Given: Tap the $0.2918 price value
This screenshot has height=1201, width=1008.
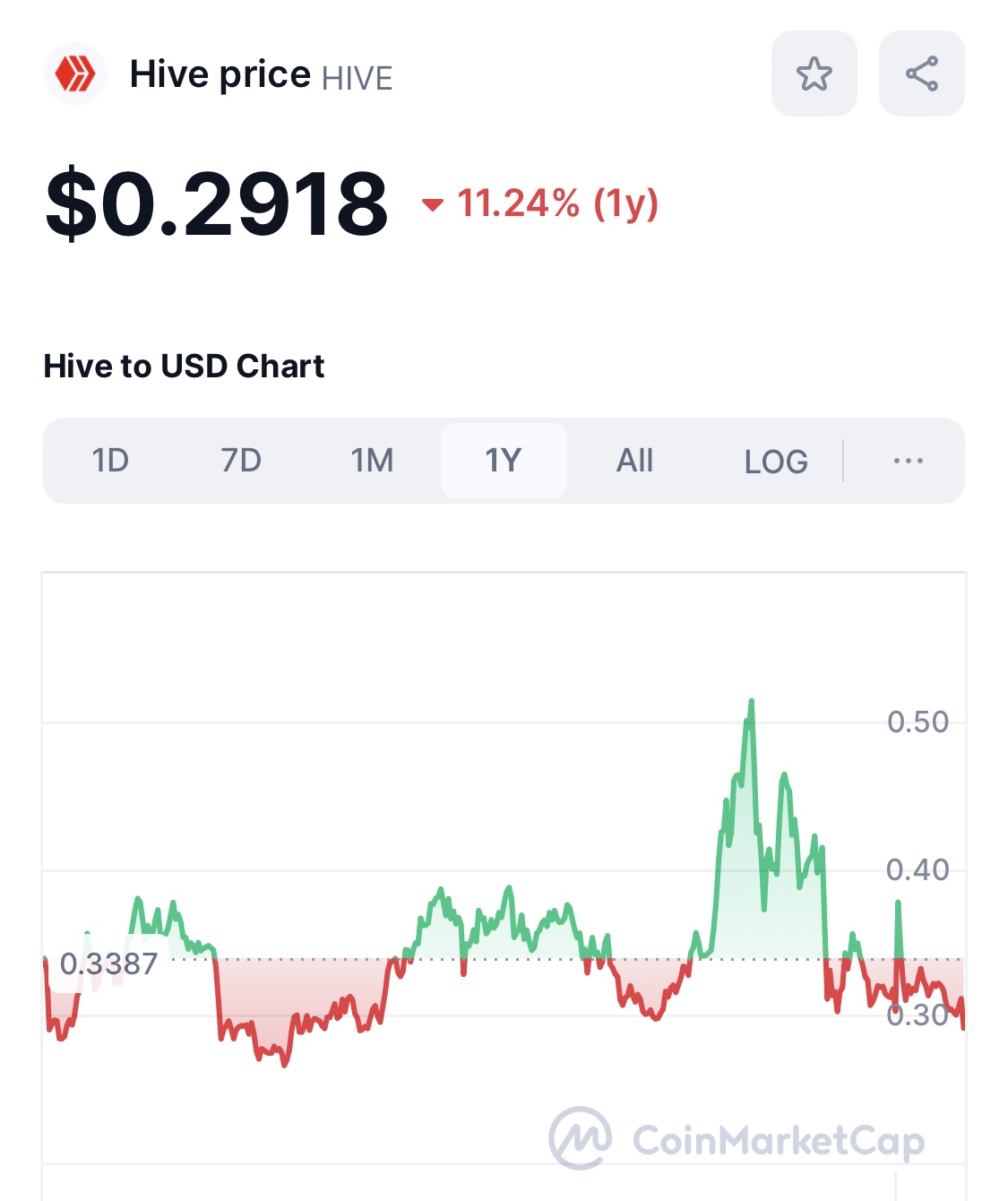Looking at the screenshot, I should (x=217, y=204).
